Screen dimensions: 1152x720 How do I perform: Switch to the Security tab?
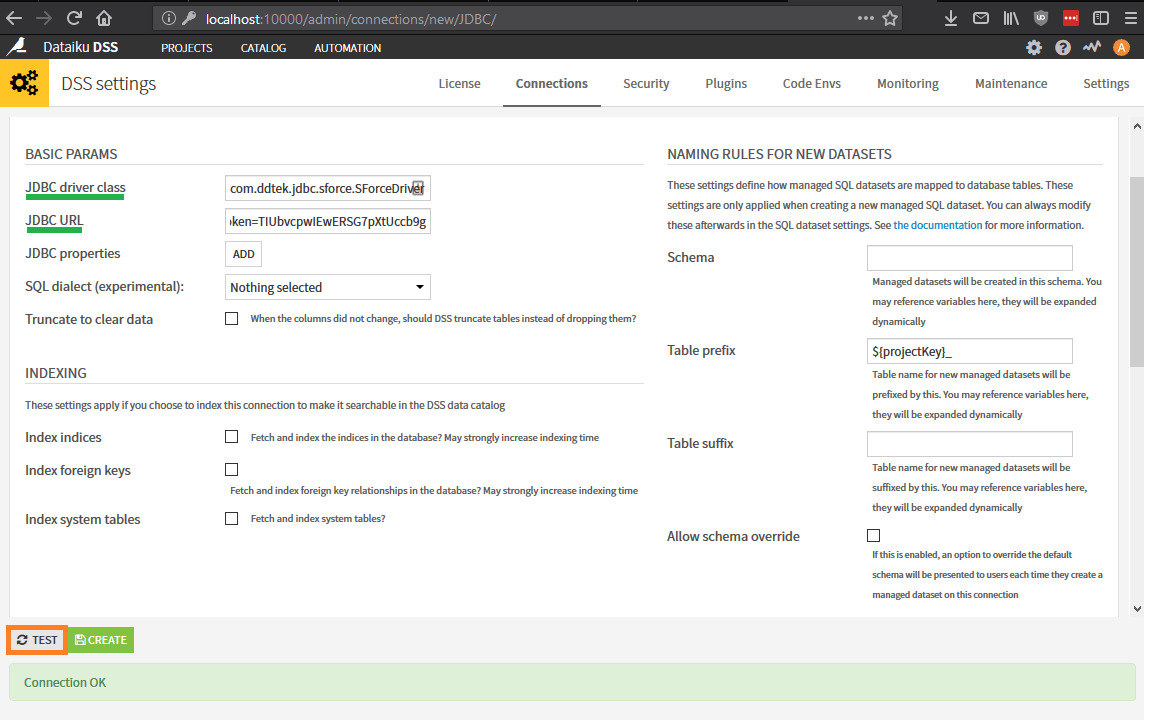point(646,83)
